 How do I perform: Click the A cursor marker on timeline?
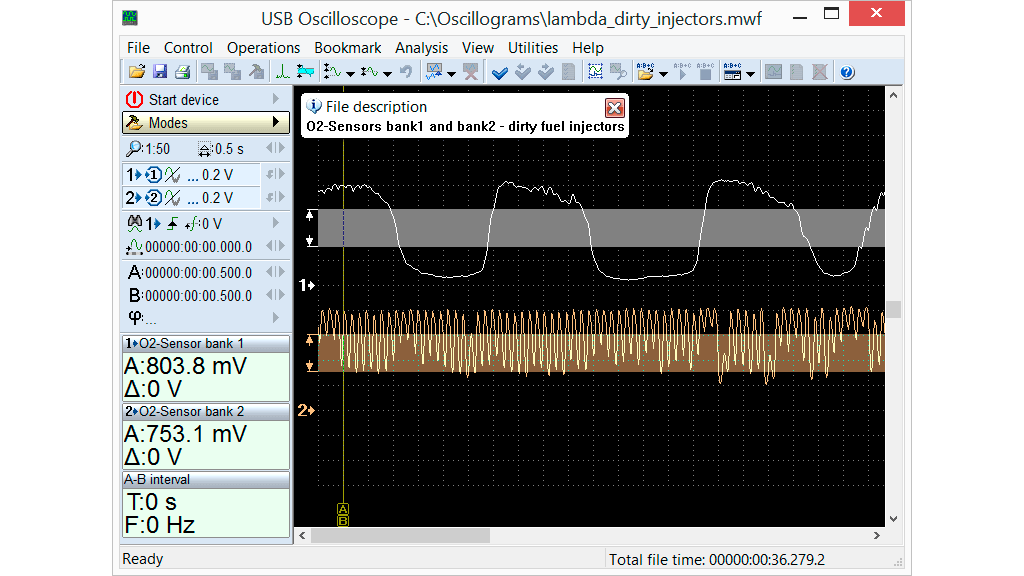click(x=343, y=509)
